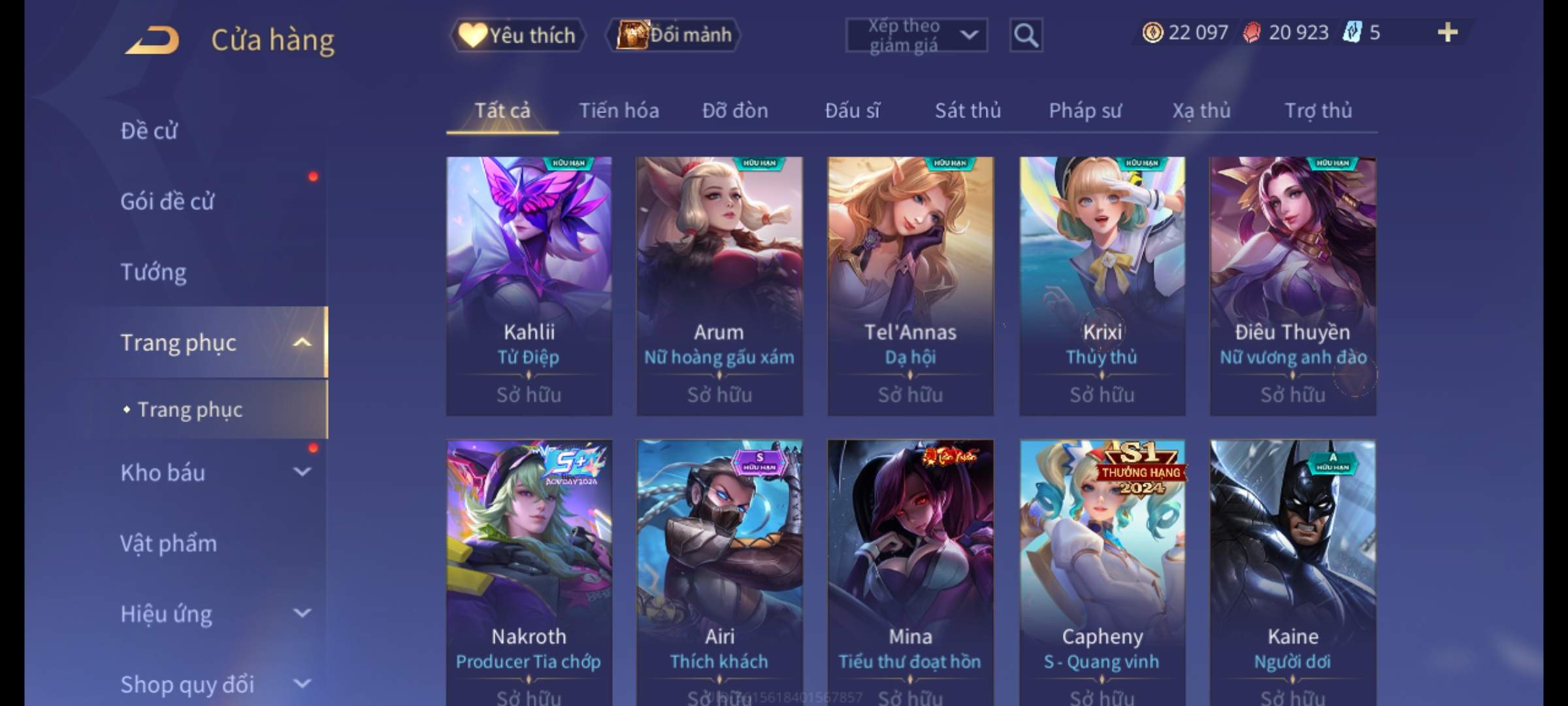Open the Xếp theo giảm giá dropdown
Viewport: 1568px width, 706px height.
click(x=917, y=35)
